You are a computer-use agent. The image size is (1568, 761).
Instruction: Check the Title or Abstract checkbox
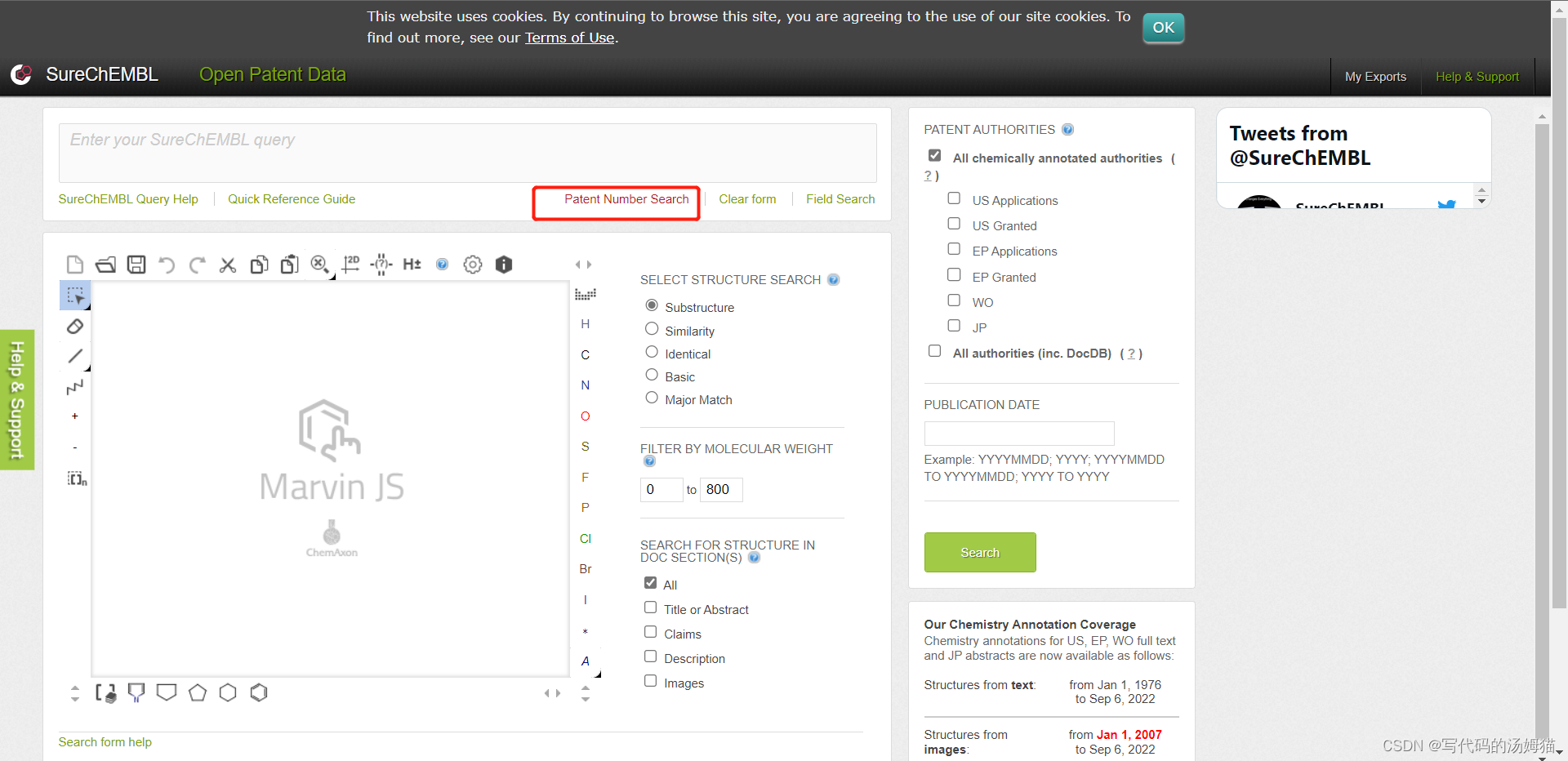tap(651, 607)
